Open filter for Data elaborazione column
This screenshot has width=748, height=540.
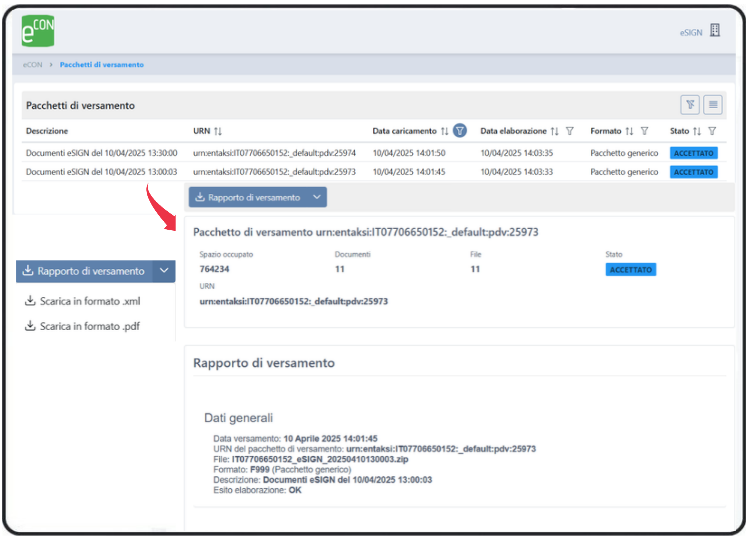[570, 131]
